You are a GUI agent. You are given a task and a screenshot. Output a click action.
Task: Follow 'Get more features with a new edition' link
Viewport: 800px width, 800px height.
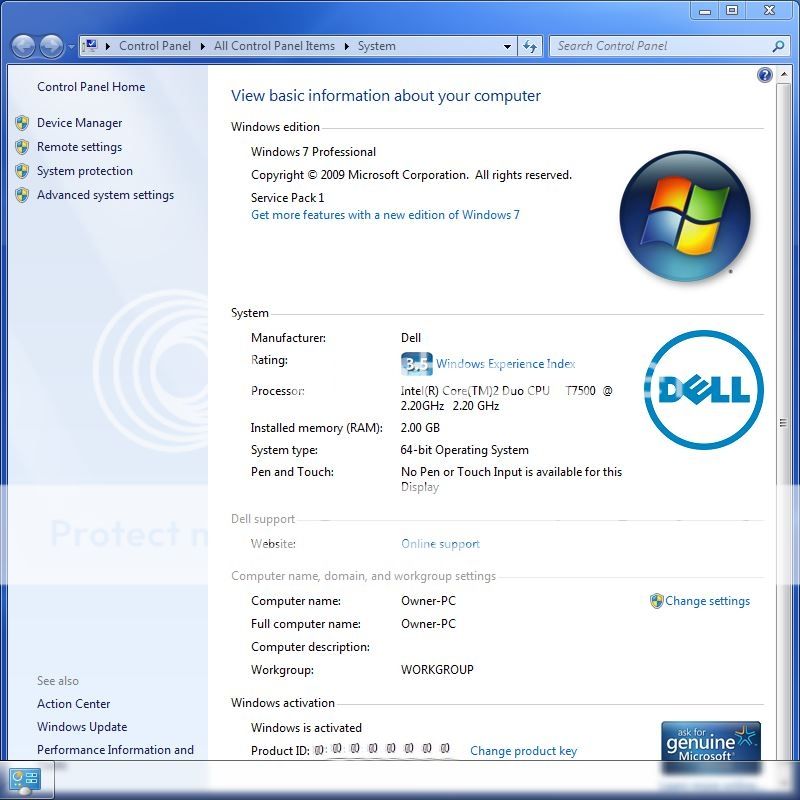[385, 215]
